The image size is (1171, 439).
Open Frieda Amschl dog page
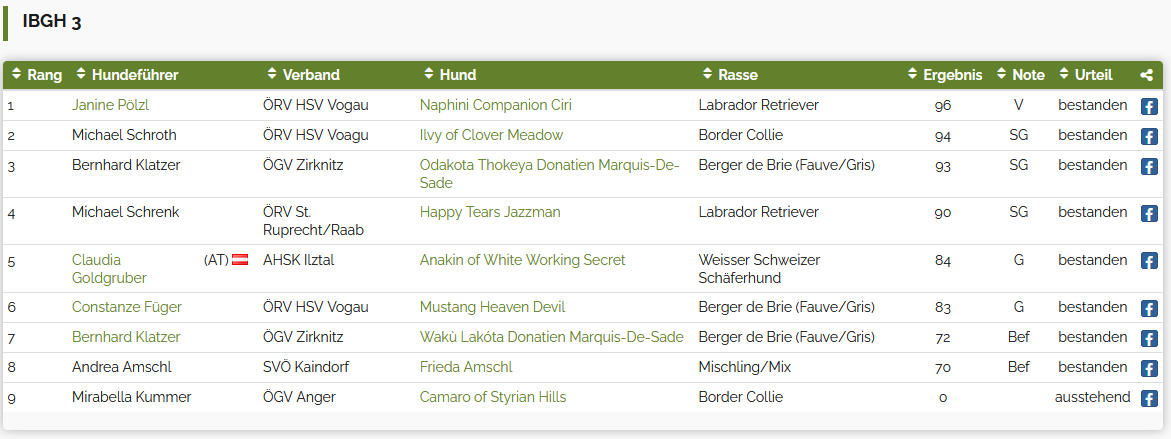[466, 367]
